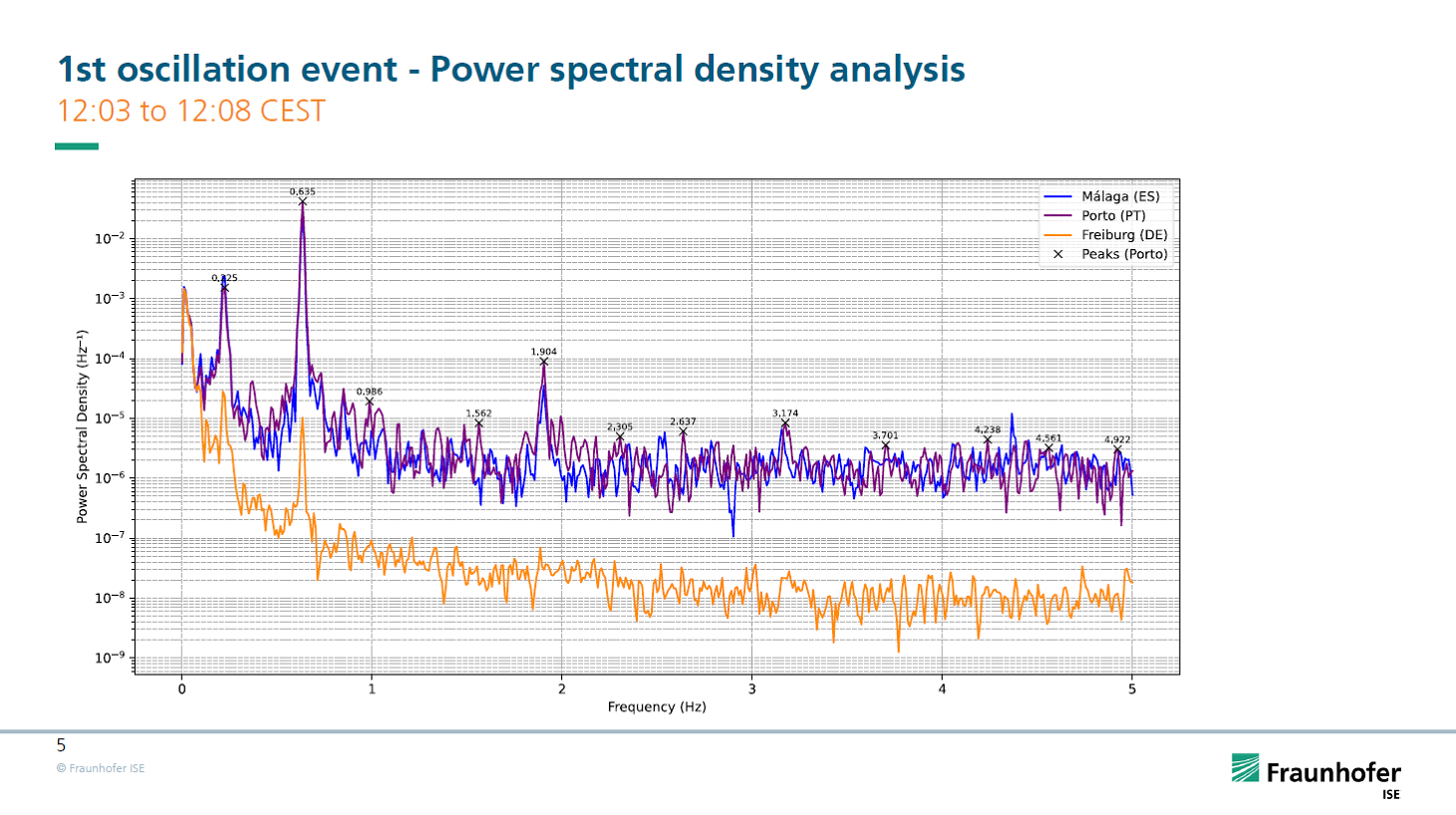Click the Fraunhofer ISE logo

(1315, 775)
